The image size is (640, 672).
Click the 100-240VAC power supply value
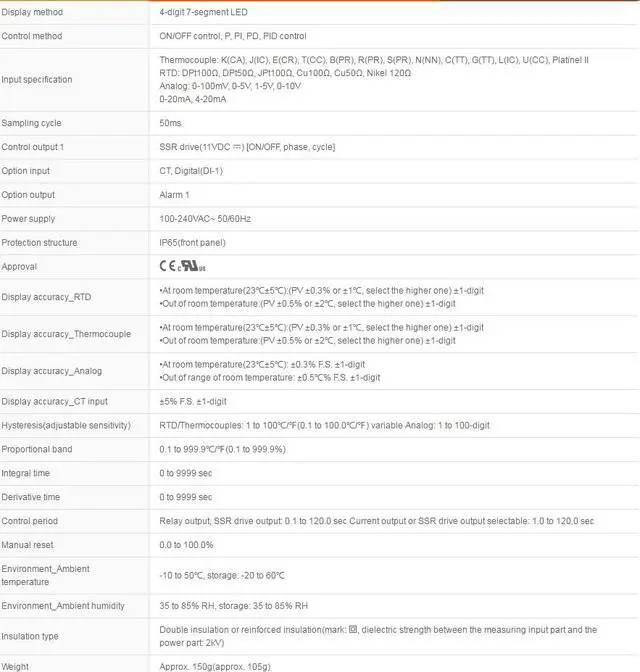pyautogui.click(x=205, y=219)
